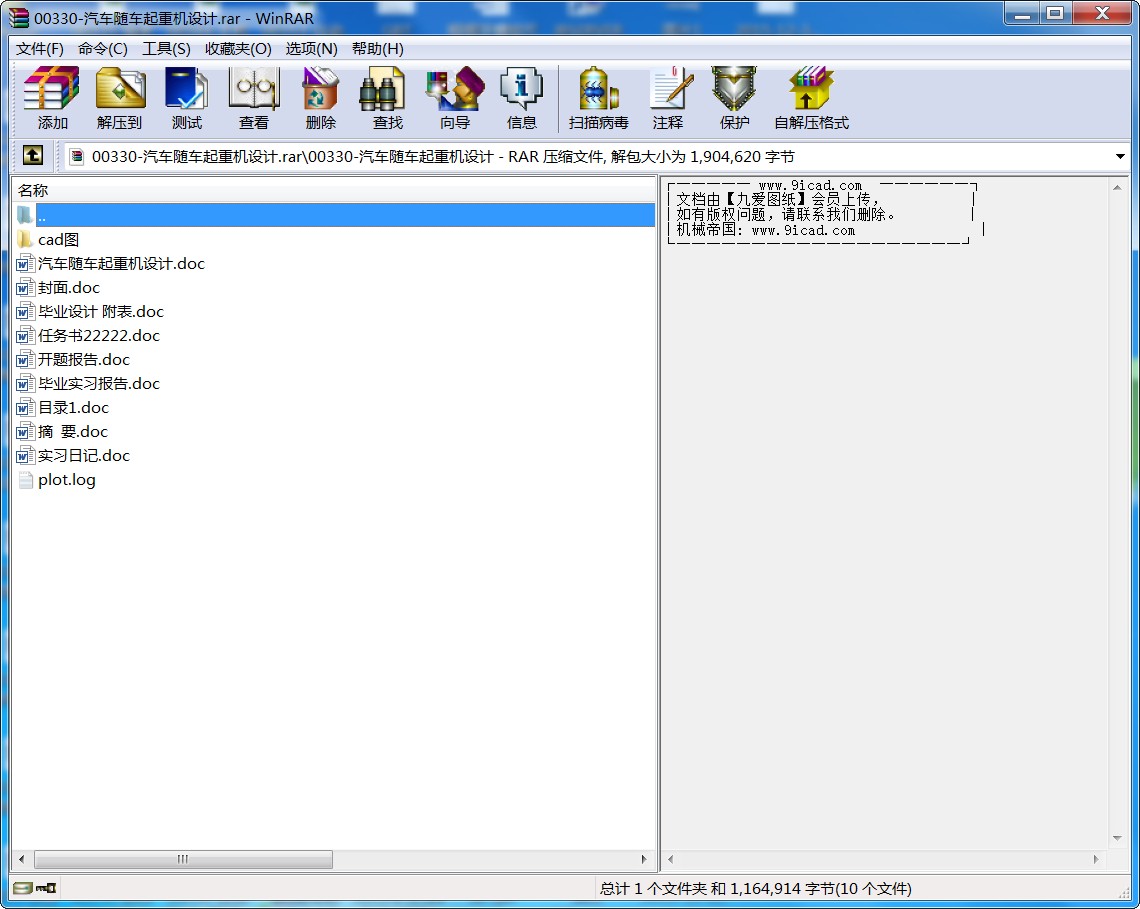The width and height of the screenshot is (1140, 909).
Task: Click the WinRAR title bar icon
Action: 19,17
